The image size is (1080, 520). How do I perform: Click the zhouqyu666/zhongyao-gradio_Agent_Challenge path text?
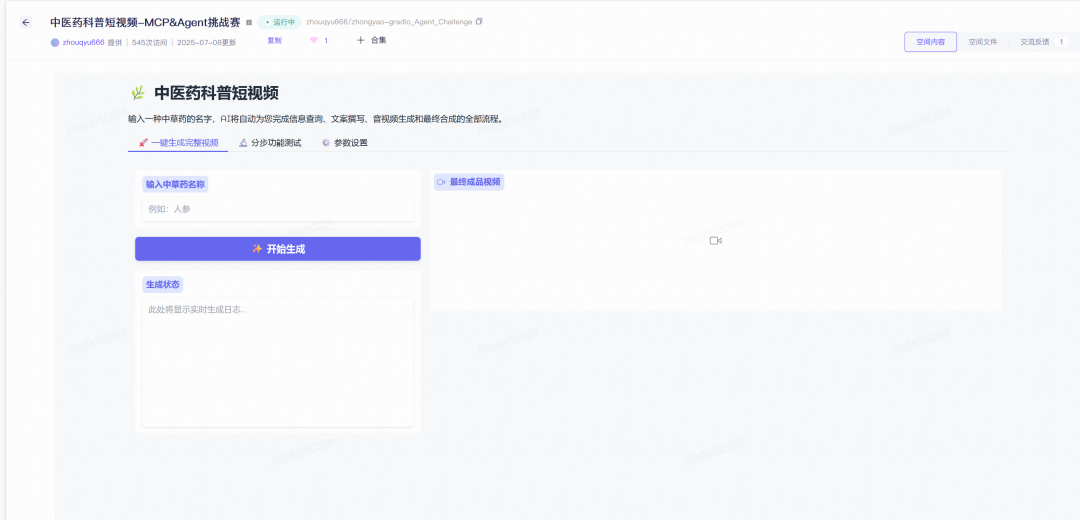(x=389, y=22)
